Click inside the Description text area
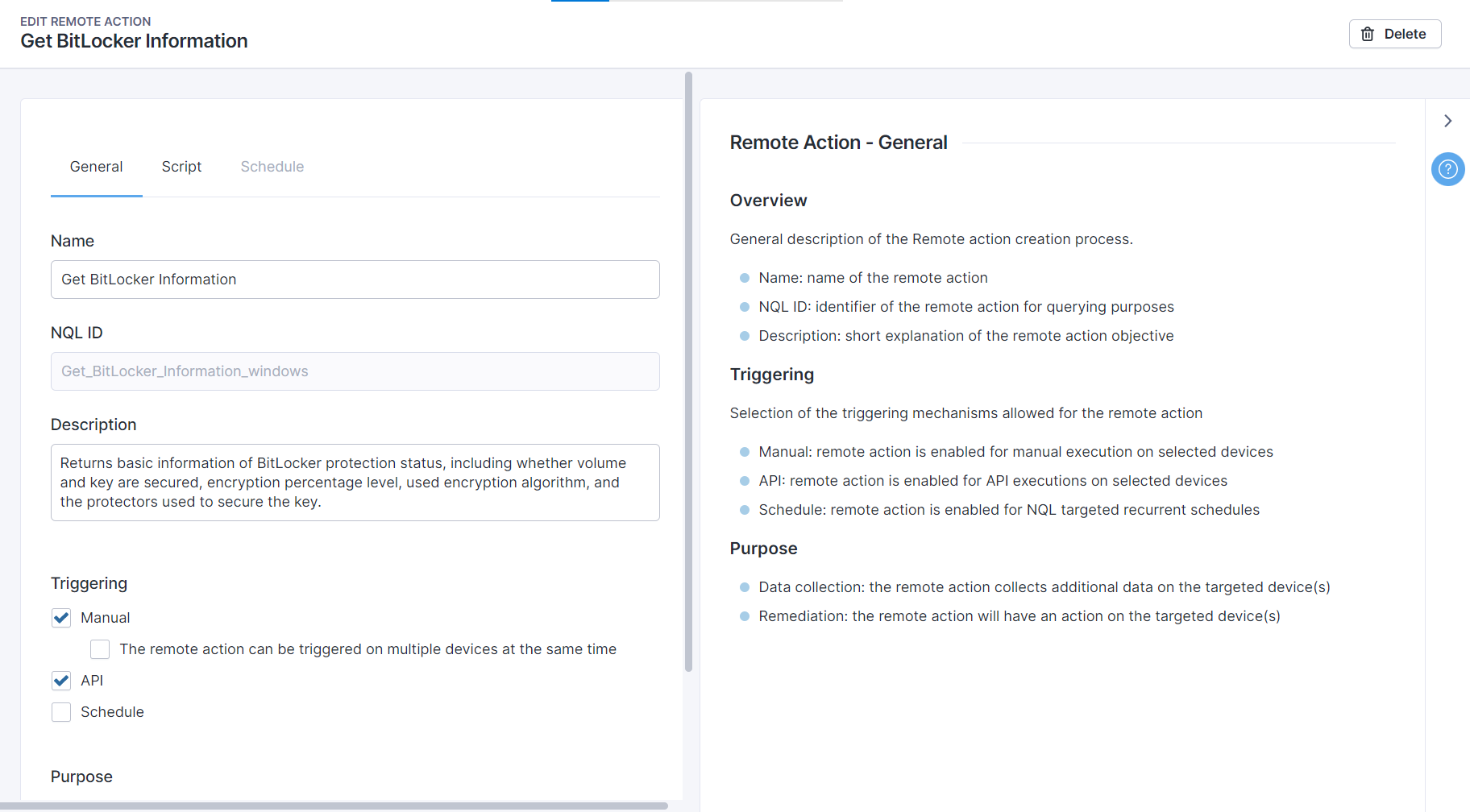This screenshot has width=1470, height=812. [x=355, y=482]
